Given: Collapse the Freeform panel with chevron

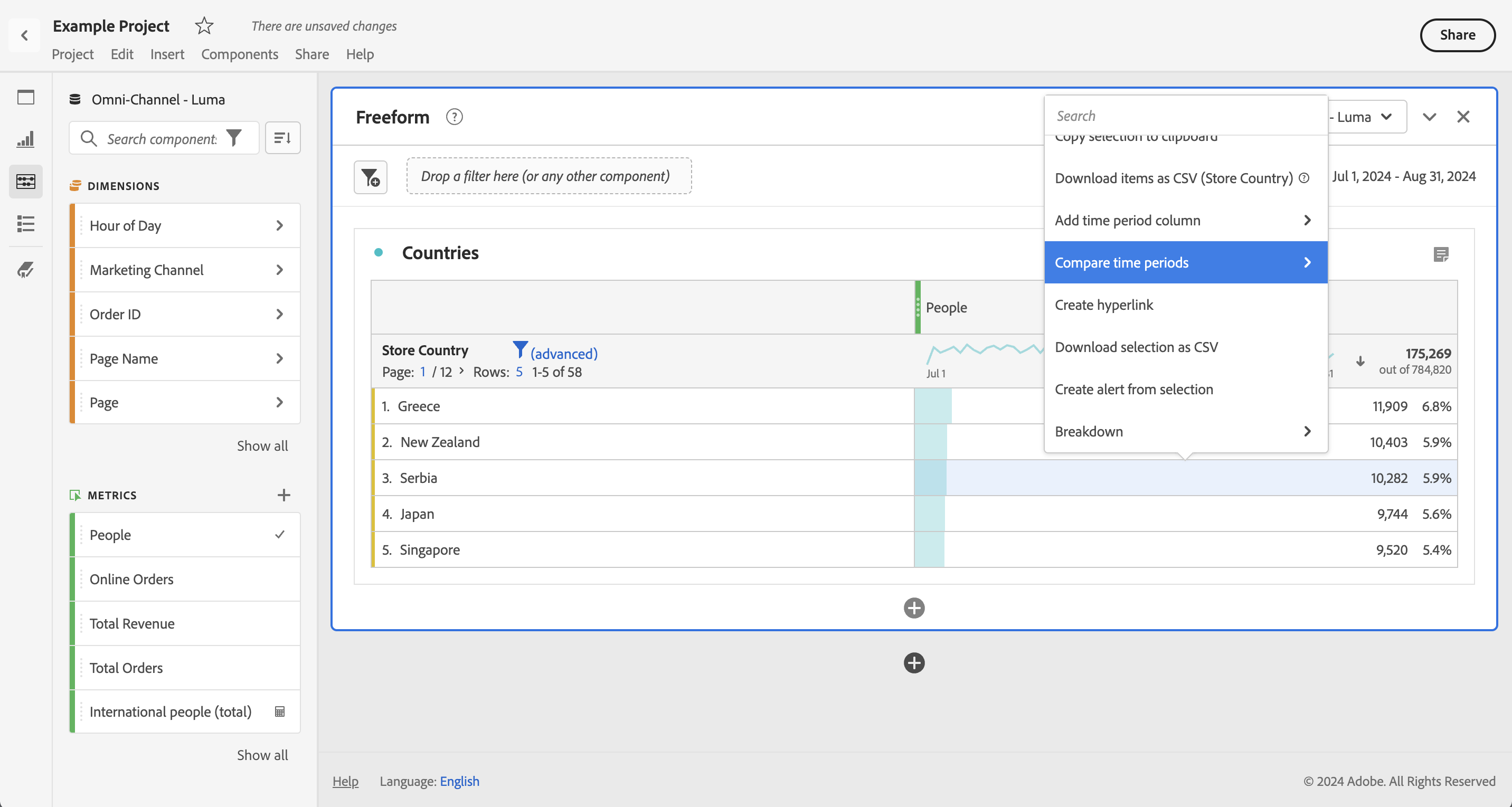Looking at the screenshot, I should (1429, 117).
